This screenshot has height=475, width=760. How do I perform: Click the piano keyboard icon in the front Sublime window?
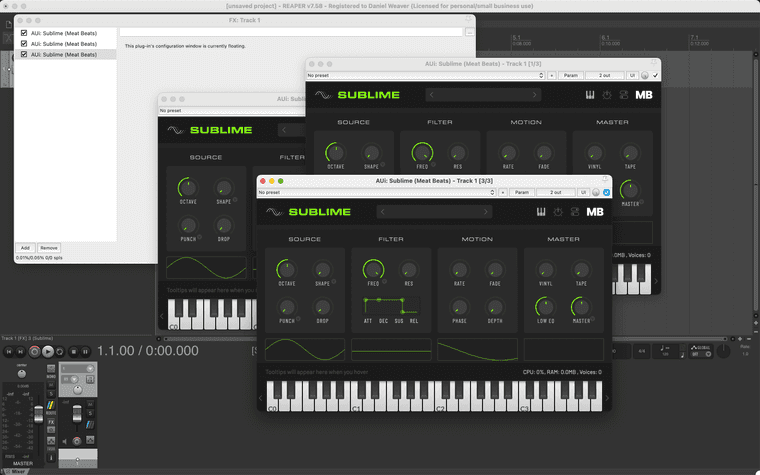tap(541, 212)
